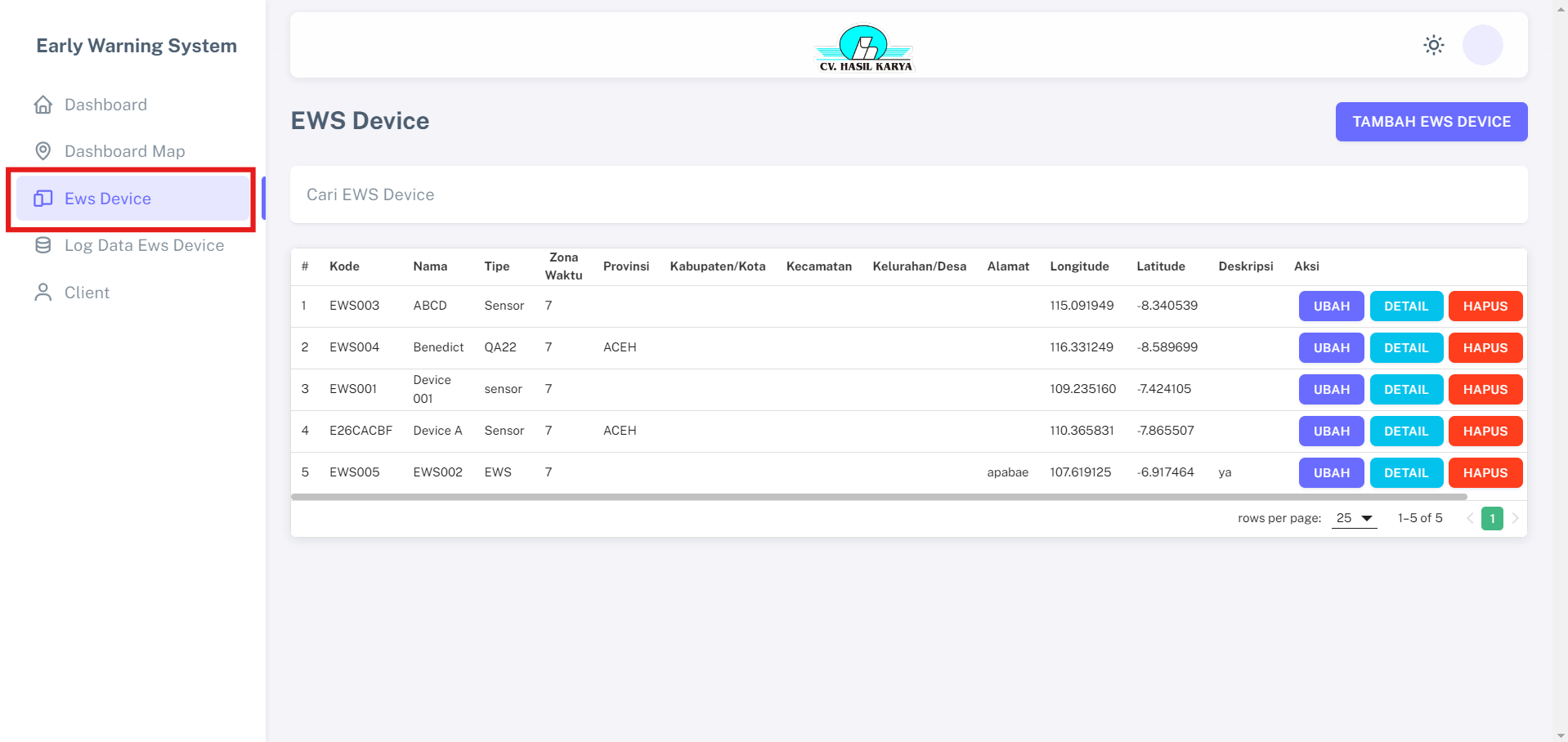Click Detail for device E26CACBF

click(1405, 431)
